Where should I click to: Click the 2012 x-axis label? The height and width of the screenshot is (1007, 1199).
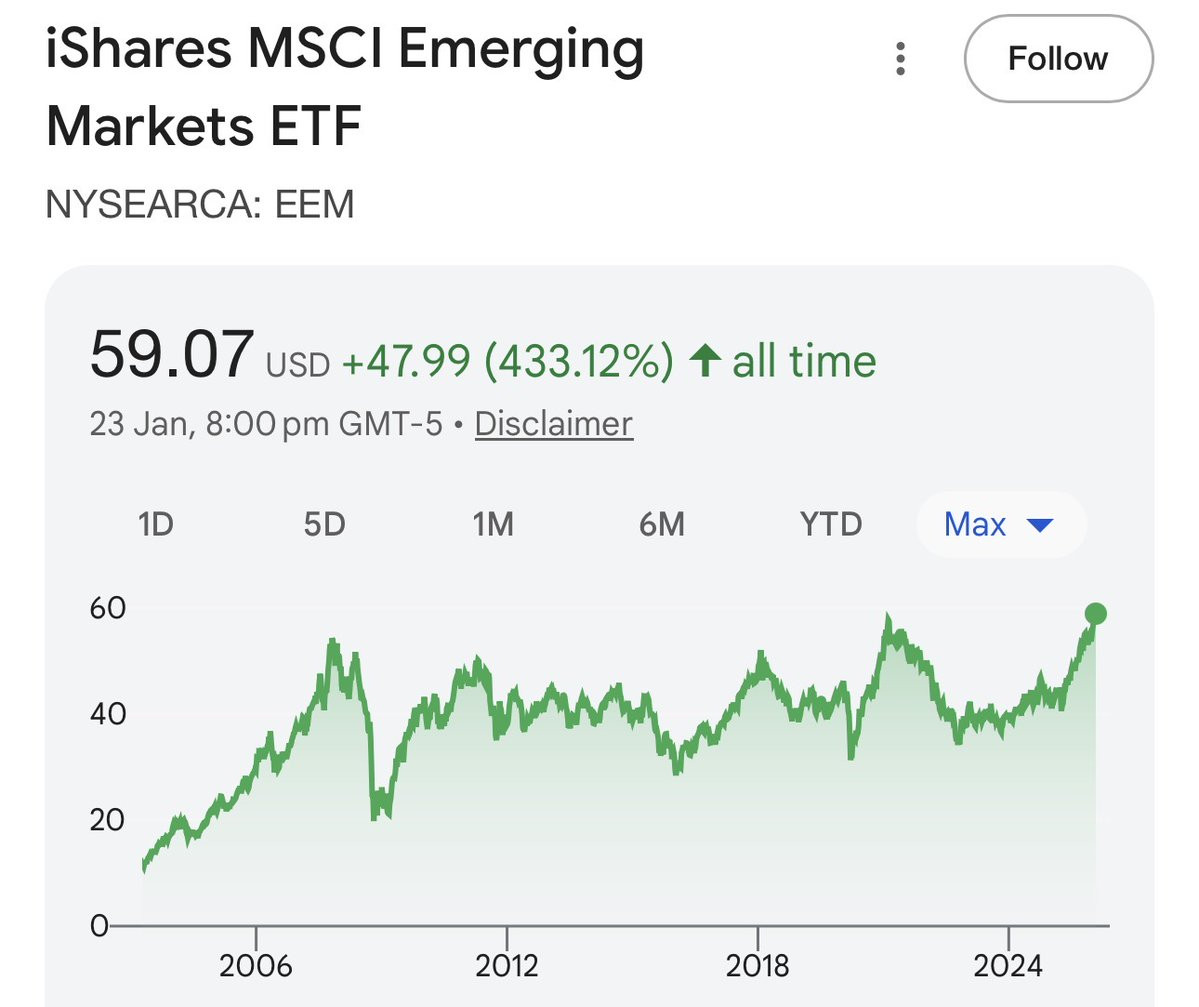[506, 965]
